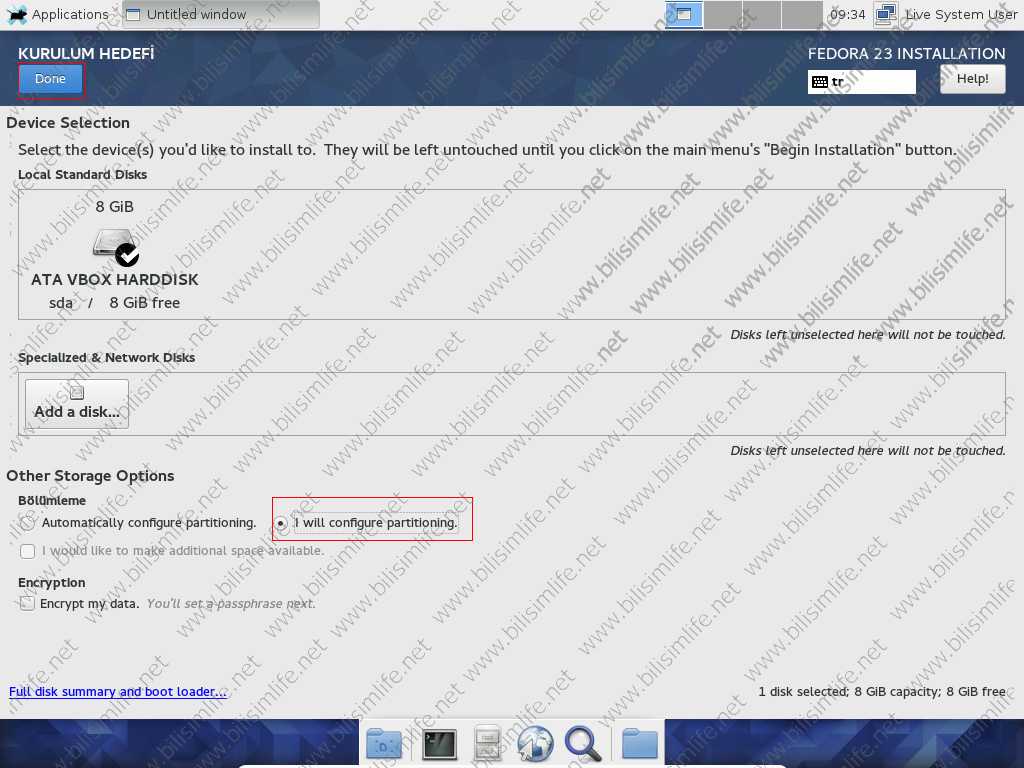This screenshot has width=1024, height=768.
Task: Click the Other Storage Options heading
Action: [90, 475]
